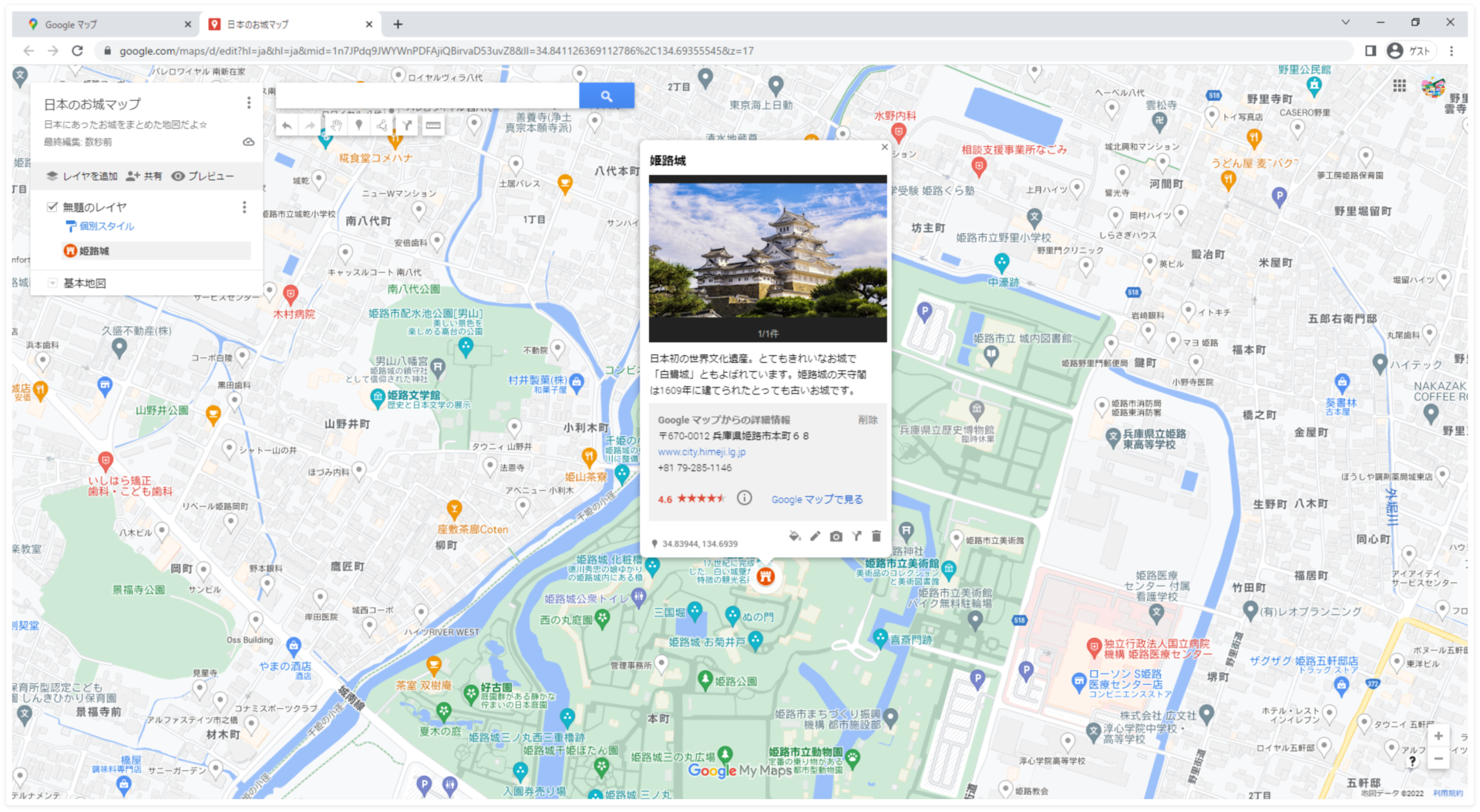Open Chrome three-dot menu
The height and width of the screenshot is (812, 1480).
(1451, 51)
